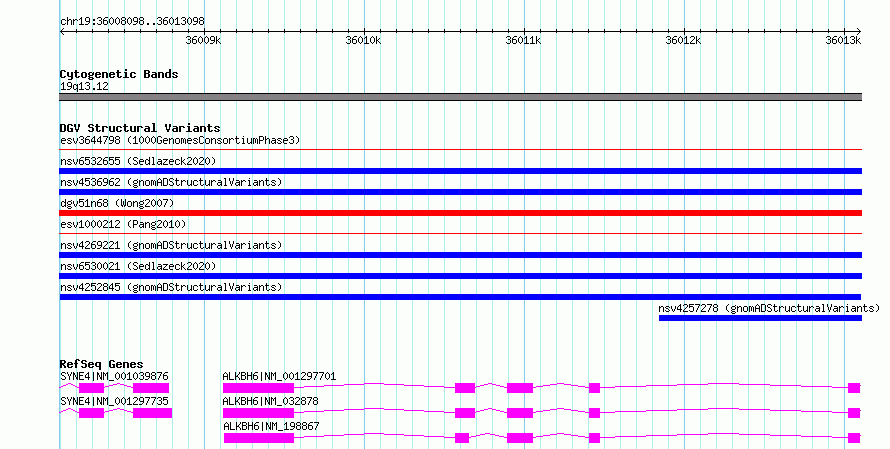890x449 pixels.
Task: Open the ALKBH6|NM_198867 transcript label
Action: pos(270,426)
